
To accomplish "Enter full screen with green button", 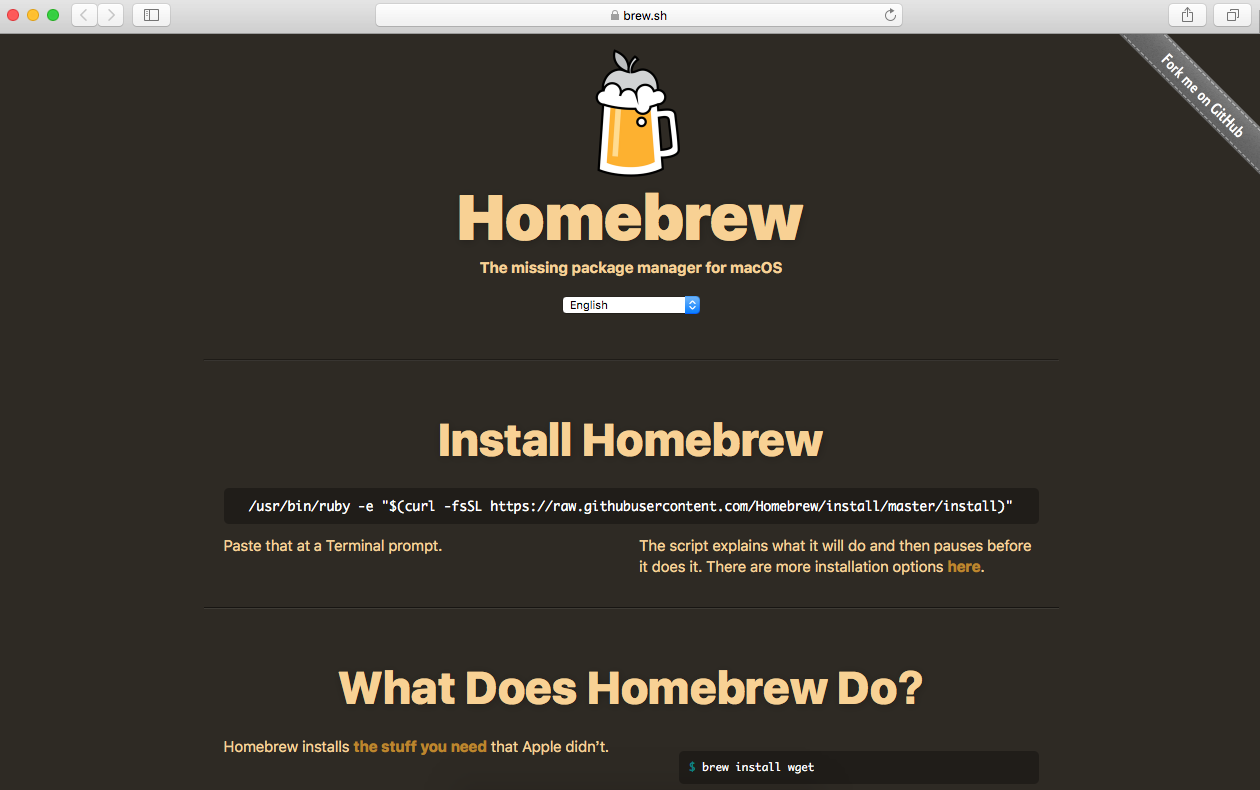I will point(53,15).
